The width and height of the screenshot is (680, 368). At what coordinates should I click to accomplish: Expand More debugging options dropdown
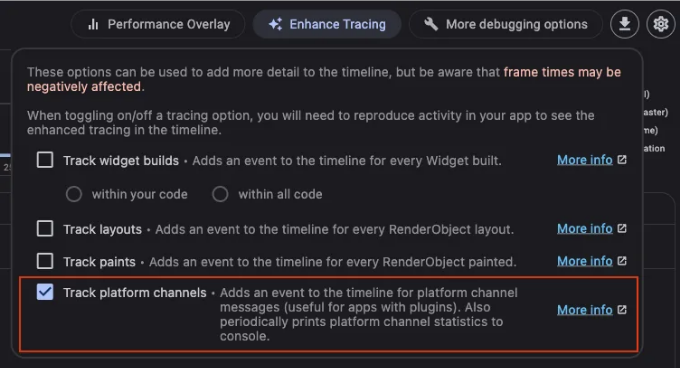click(506, 24)
